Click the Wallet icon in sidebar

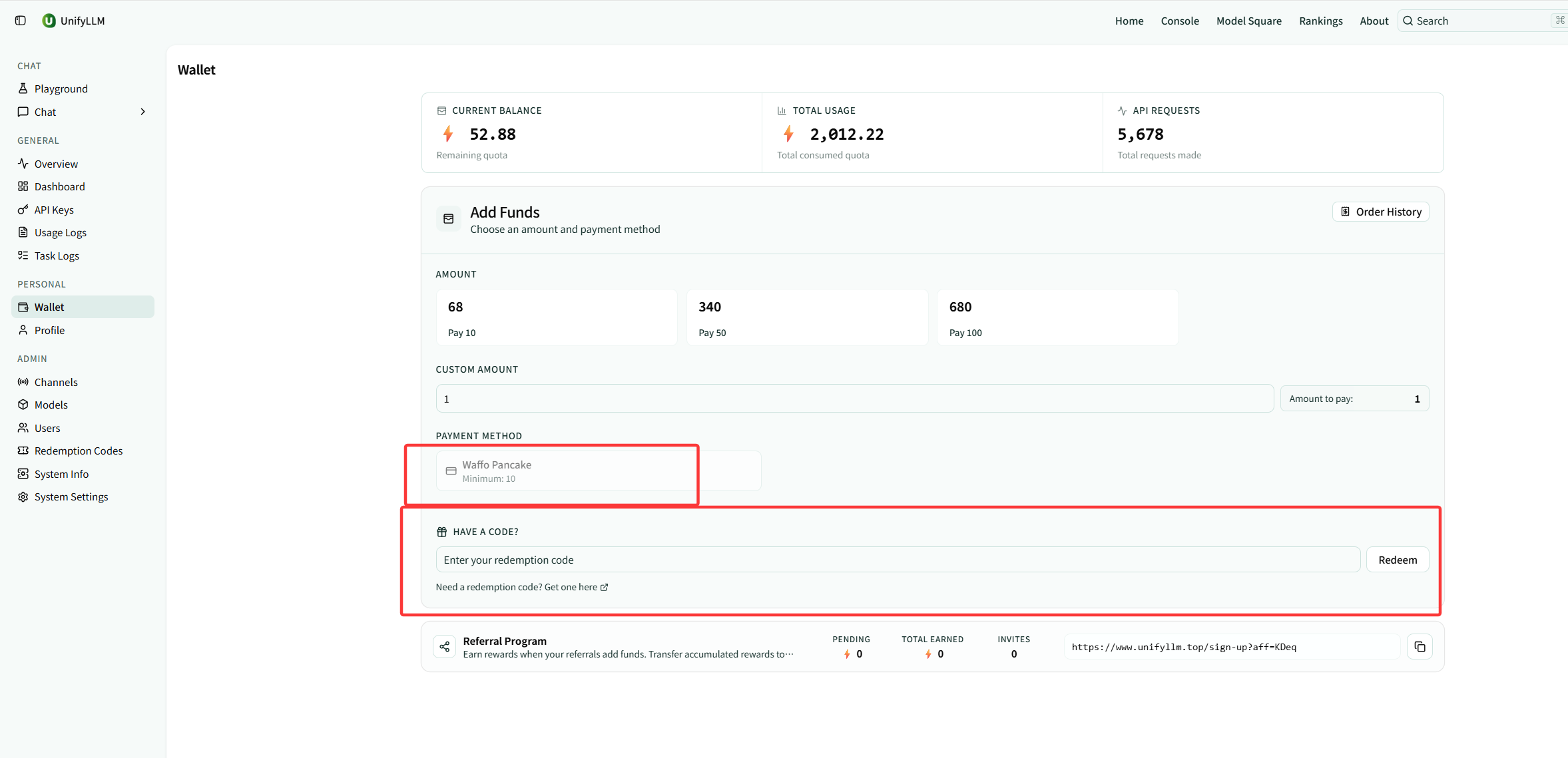(23, 307)
